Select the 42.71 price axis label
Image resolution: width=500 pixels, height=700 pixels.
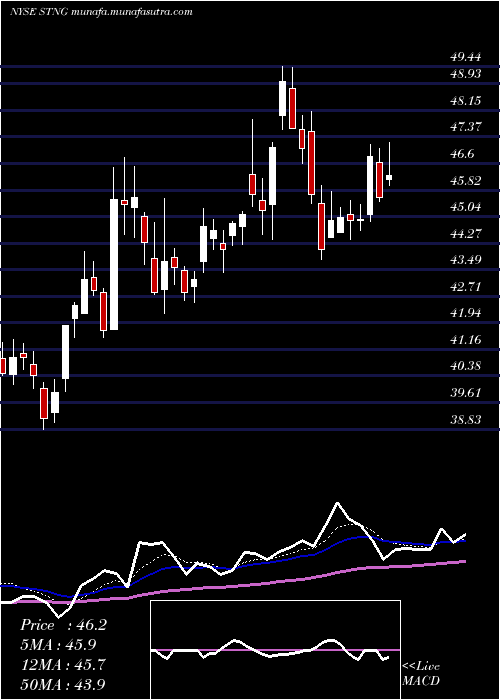[x=466, y=287]
